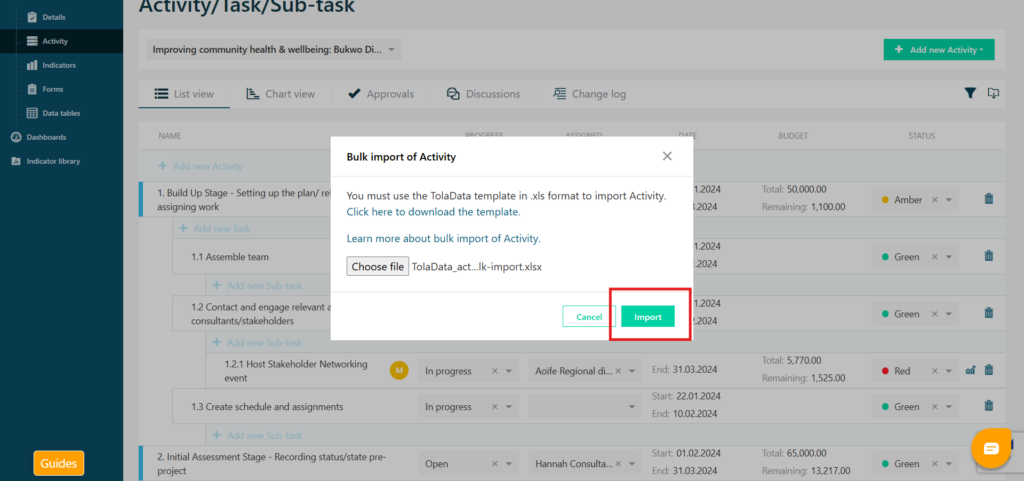Click the Dashboards sidebar icon
This screenshot has width=1024, height=481.
click(x=16, y=137)
